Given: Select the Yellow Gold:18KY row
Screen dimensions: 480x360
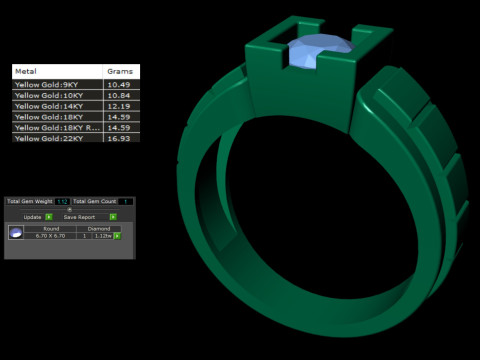Looking at the screenshot, I should [76, 117].
